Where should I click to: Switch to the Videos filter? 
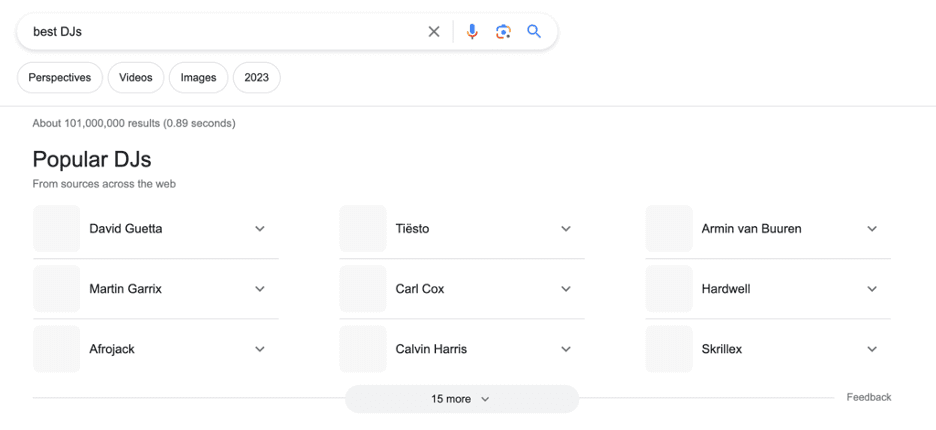tap(136, 78)
